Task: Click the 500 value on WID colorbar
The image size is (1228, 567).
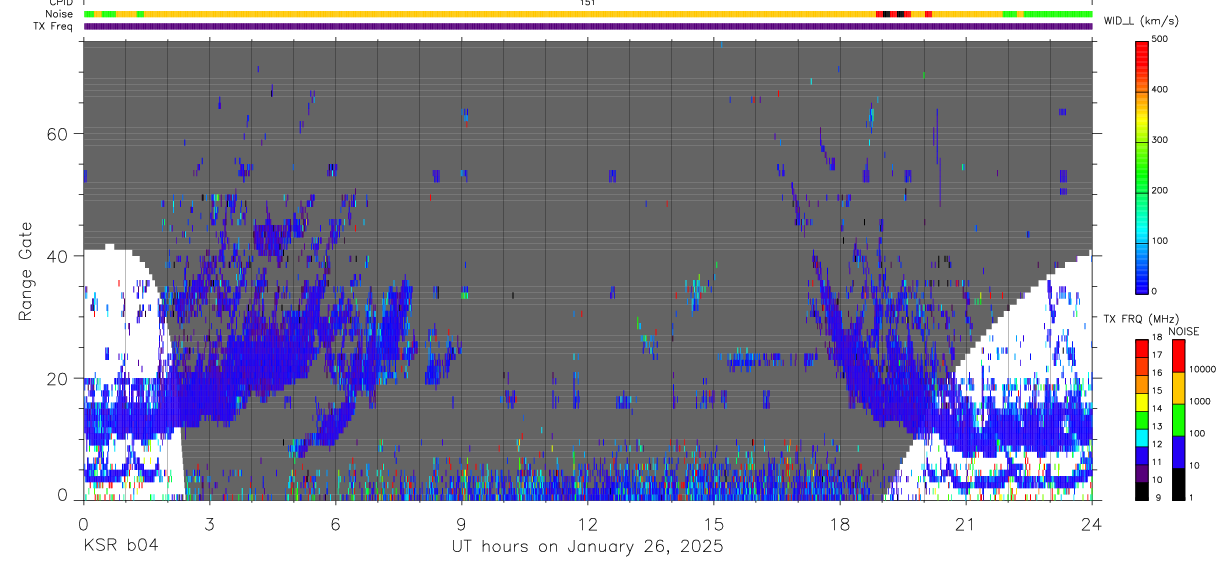Action: point(1160,39)
